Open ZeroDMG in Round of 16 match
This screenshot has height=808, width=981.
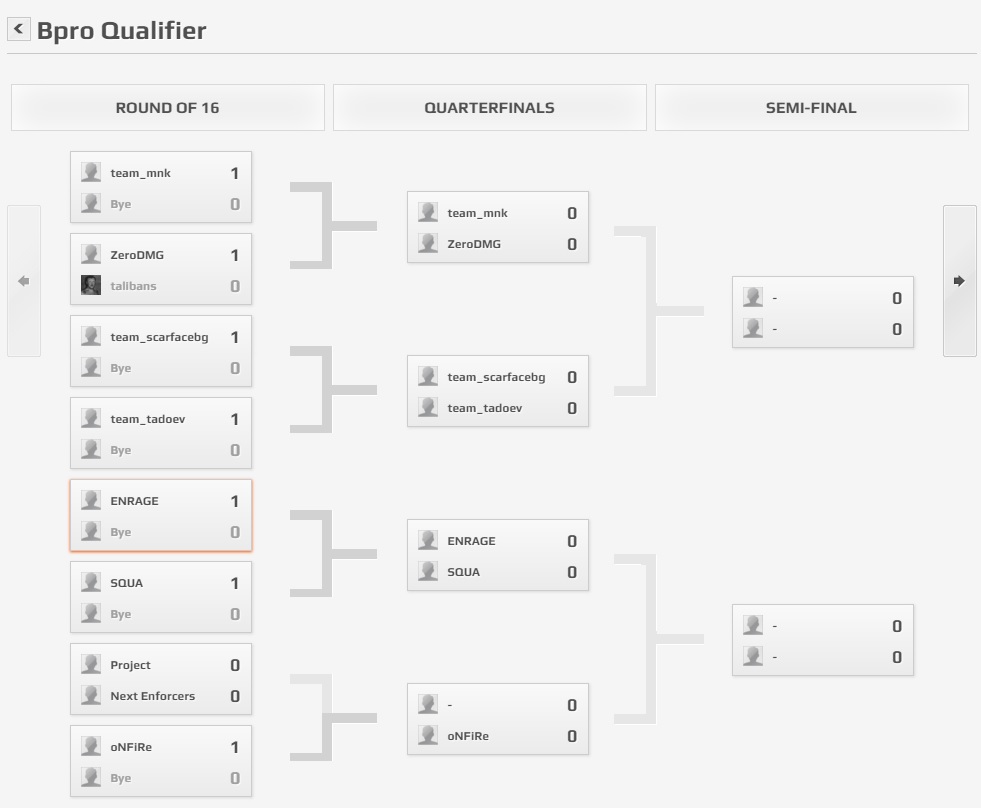(137, 255)
